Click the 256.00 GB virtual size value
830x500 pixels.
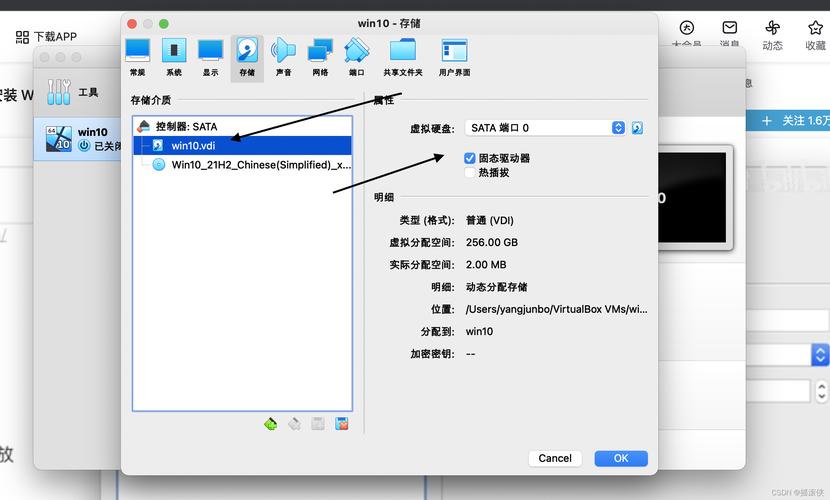[x=492, y=242]
